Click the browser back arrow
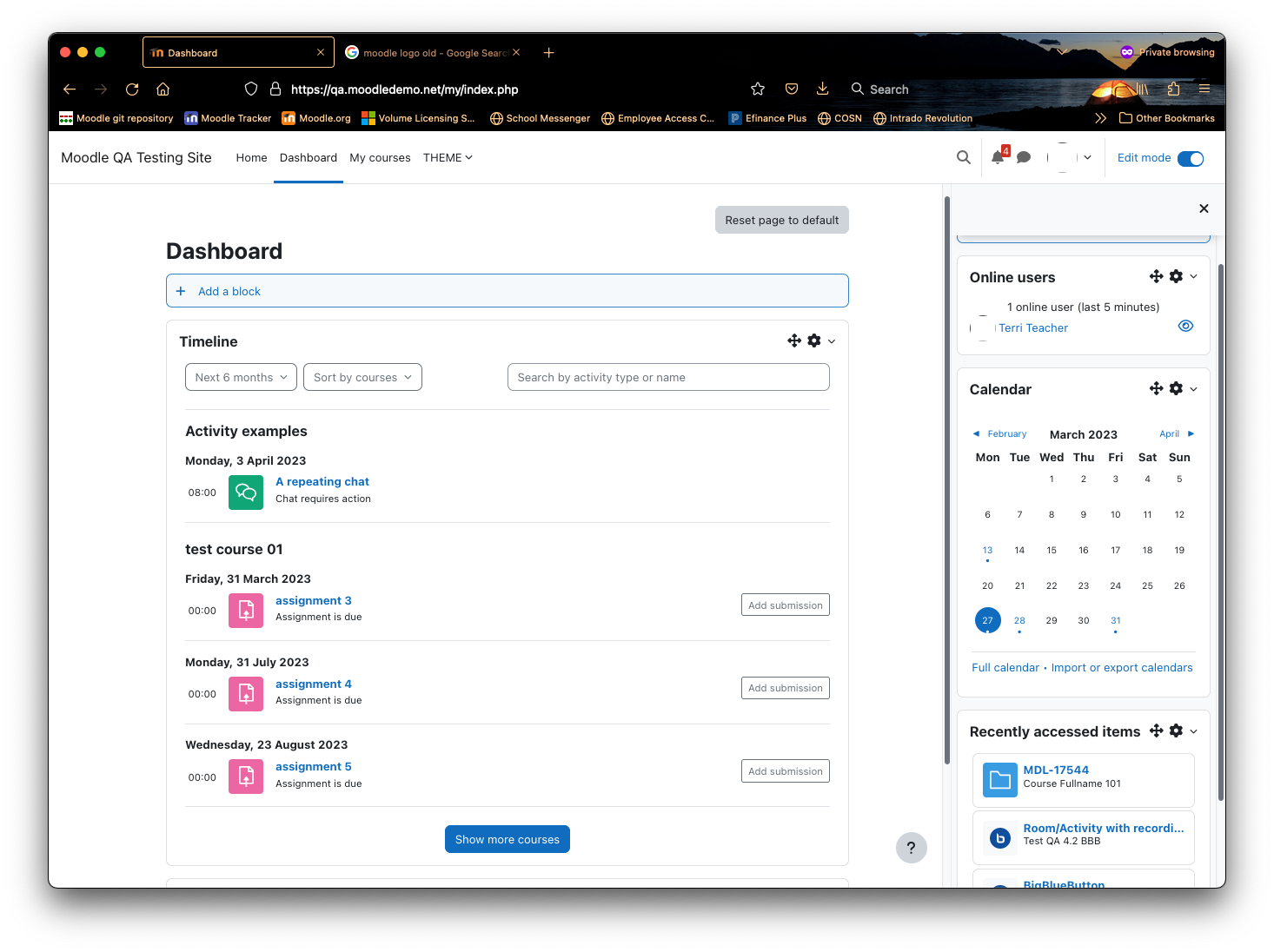Image resolution: width=1274 pixels, height=952 pixels. 70,89
